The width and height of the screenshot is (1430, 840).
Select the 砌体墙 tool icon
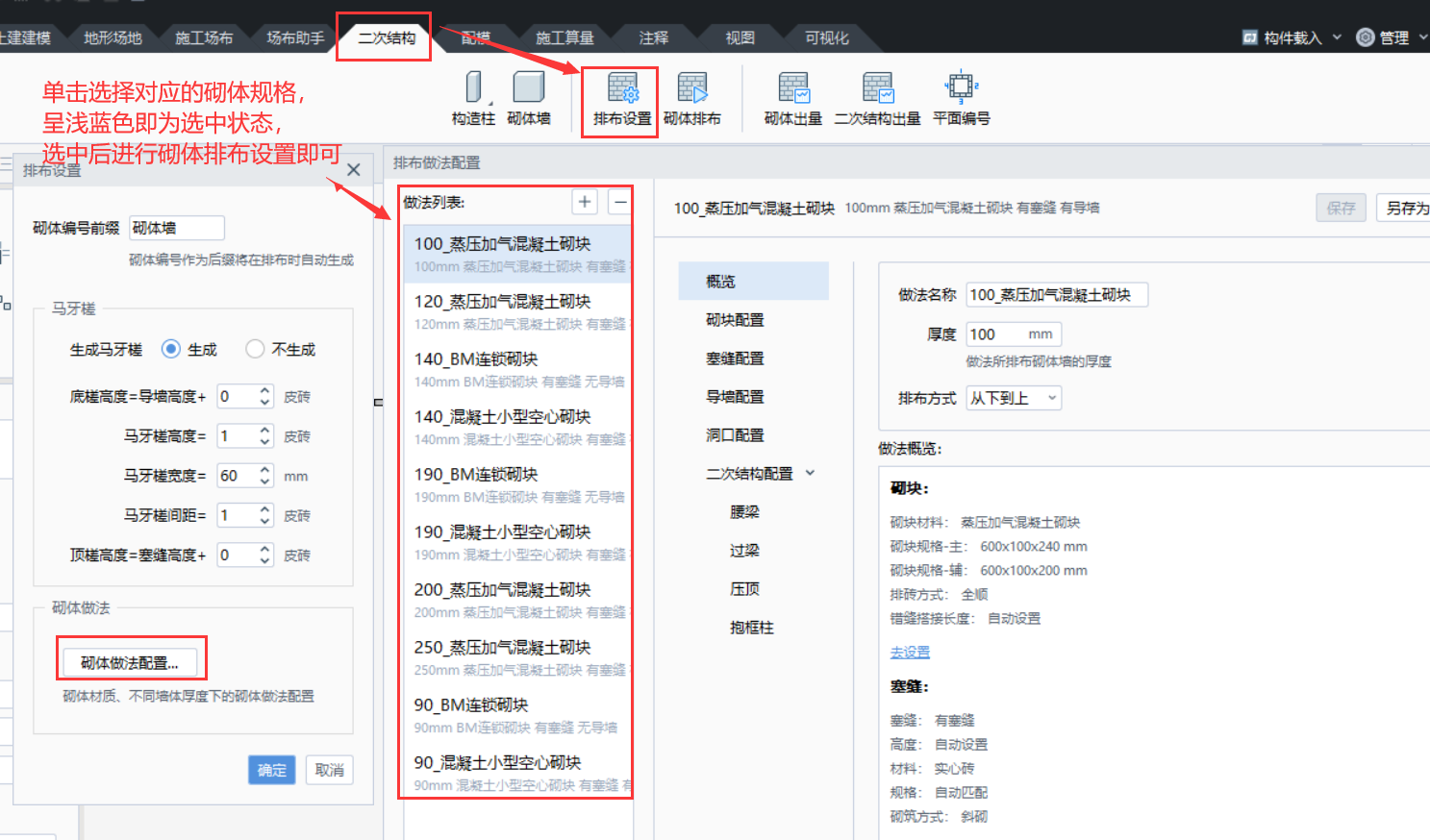coord(529,87)
